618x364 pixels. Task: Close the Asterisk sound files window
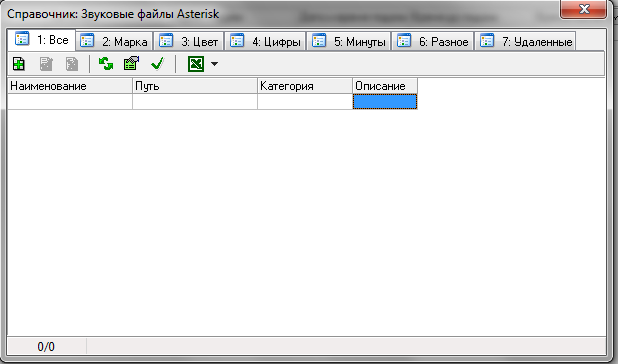click(584, 9)
